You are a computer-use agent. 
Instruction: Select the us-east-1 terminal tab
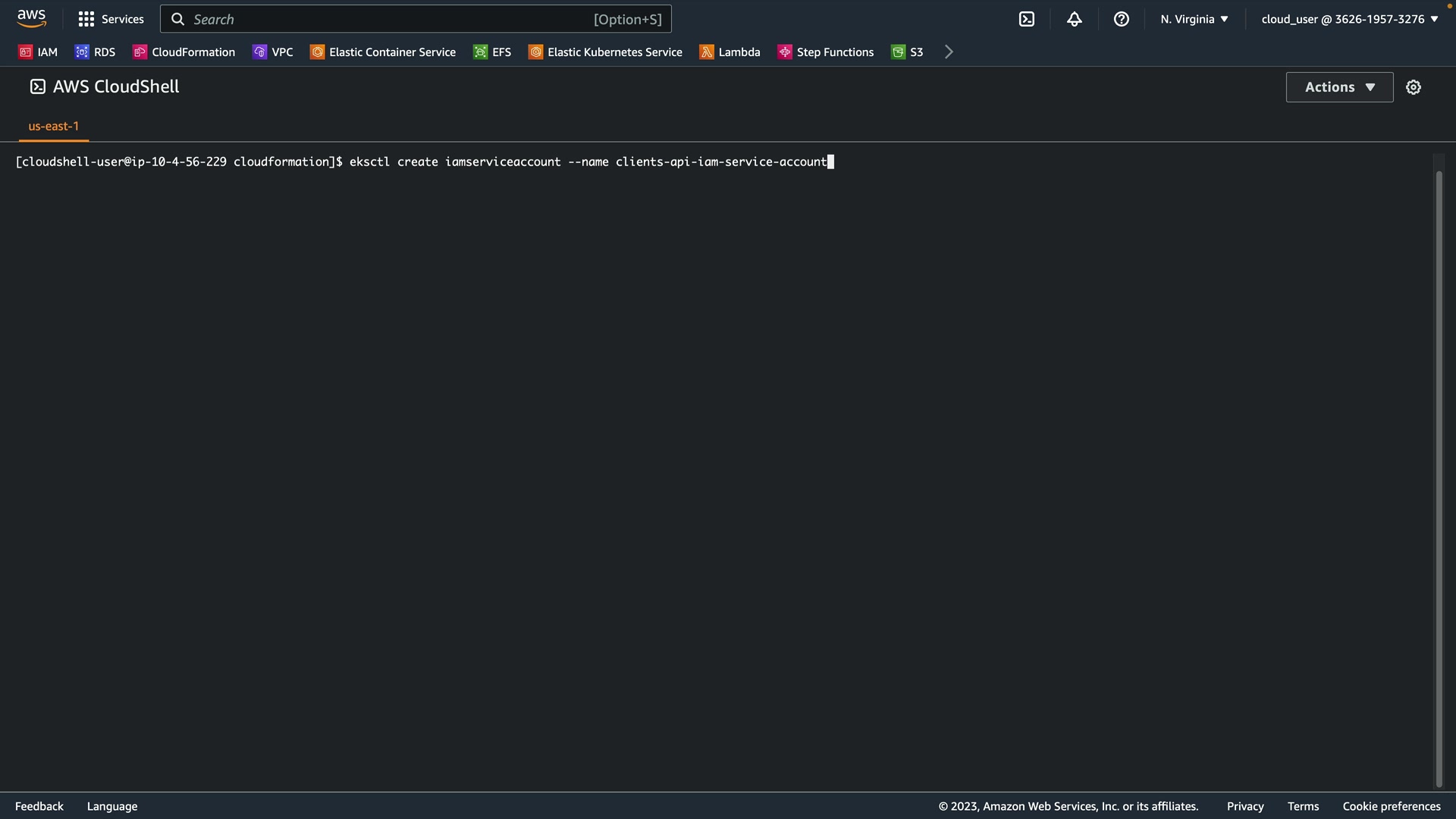click(x=53, y=126)
